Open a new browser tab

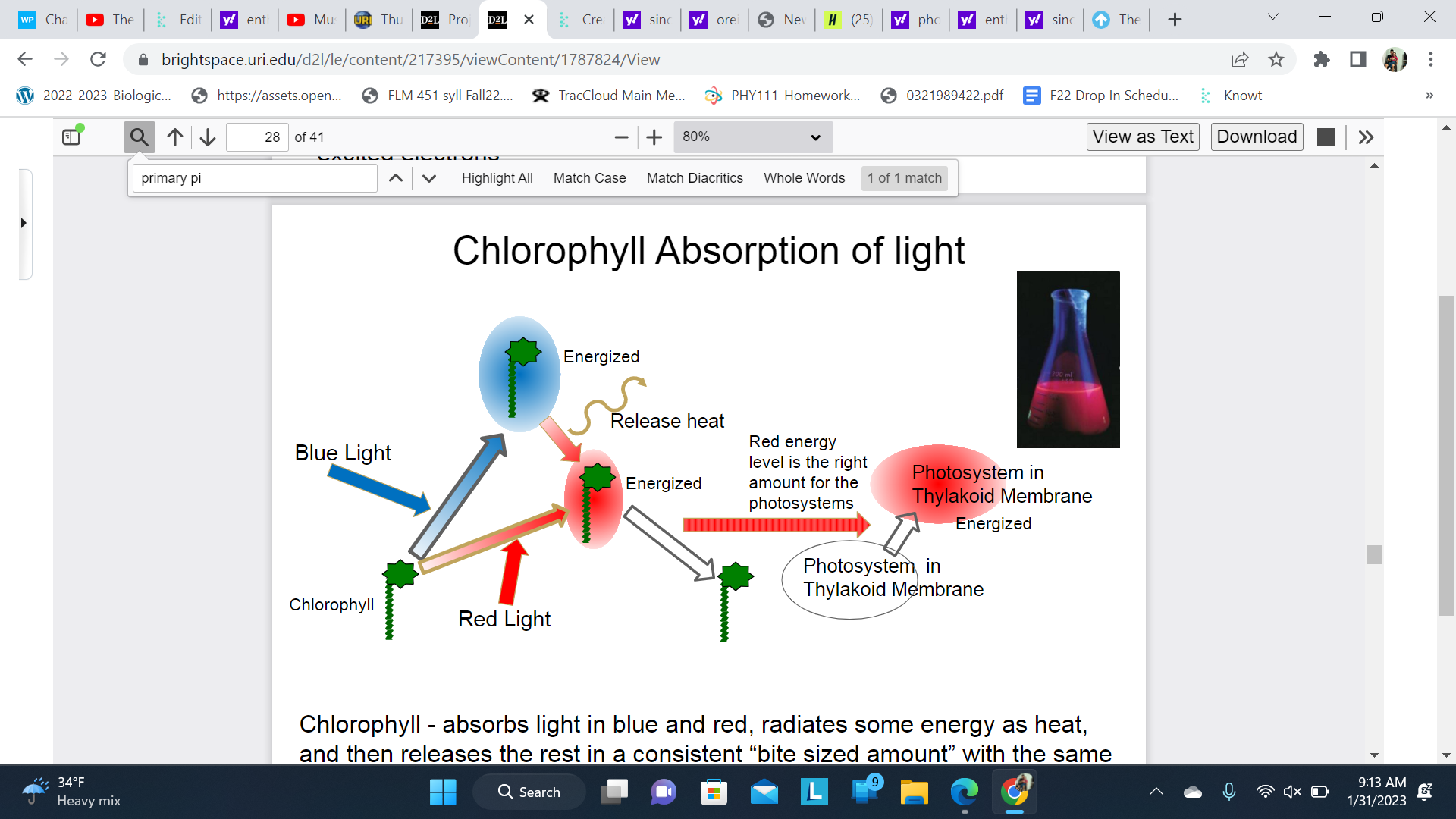pyautogui.click(x=1175, y=20)
